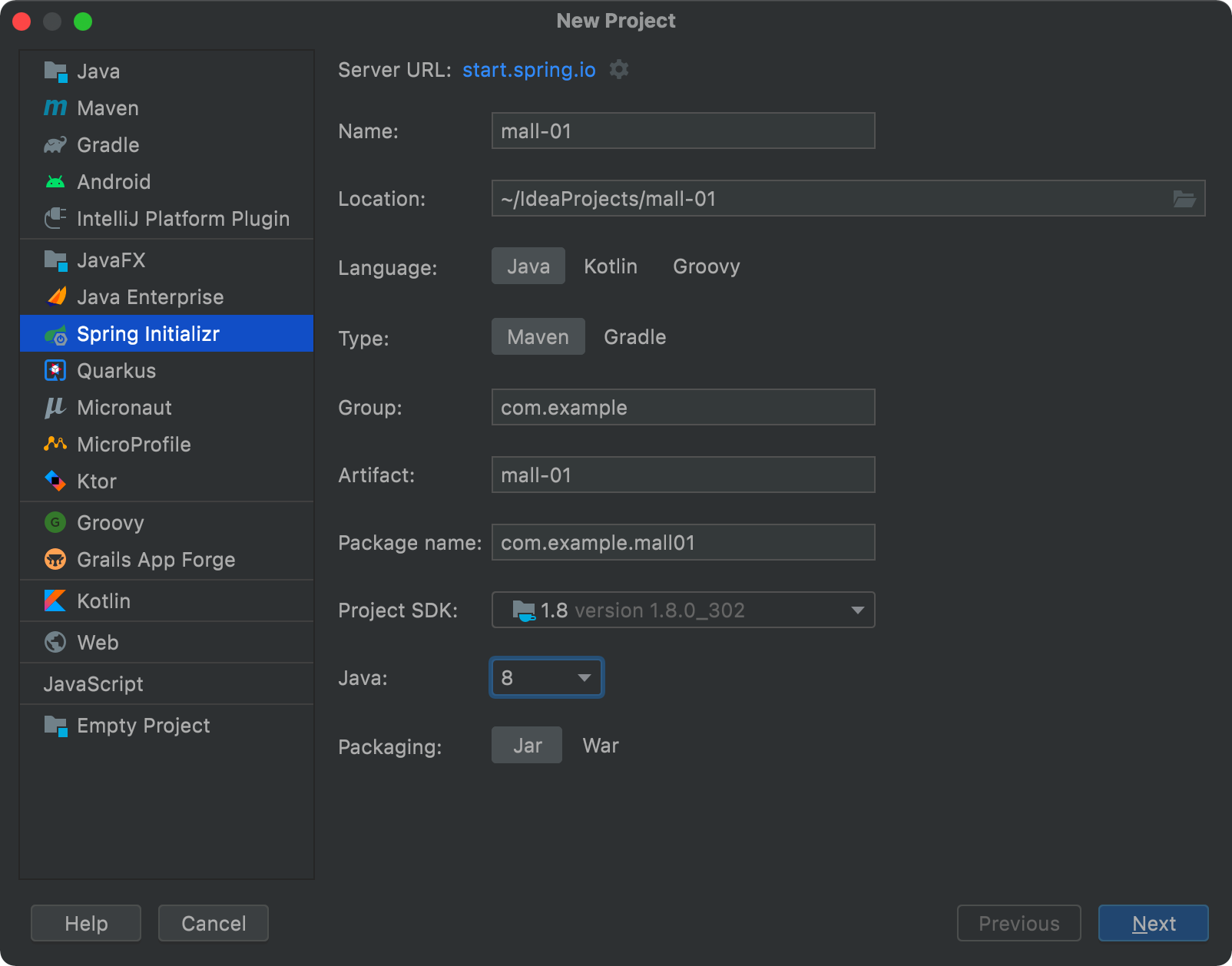Select Kotlin language option
The width and height of the screenshot is (1232, 966).
[x=611, y=266]
